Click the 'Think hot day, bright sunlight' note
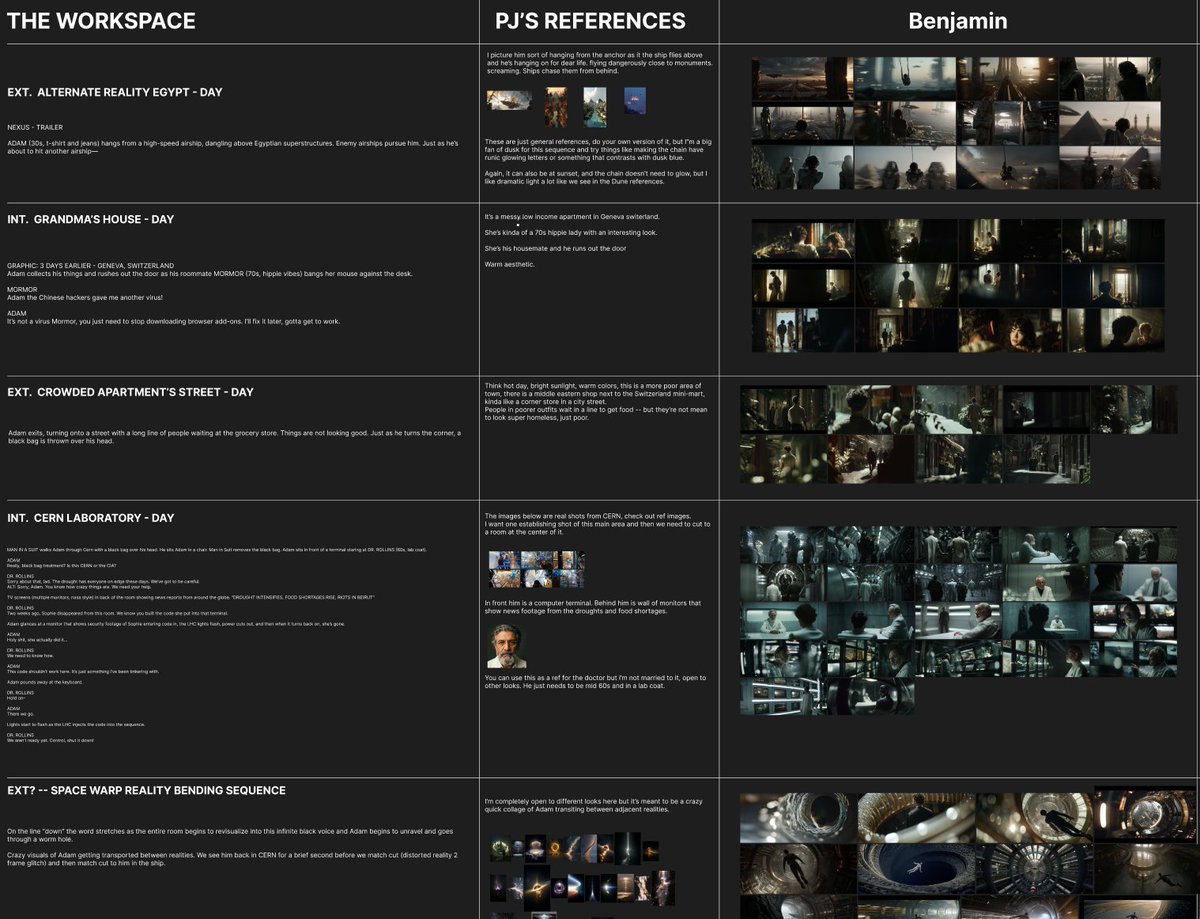 point(598,400)
